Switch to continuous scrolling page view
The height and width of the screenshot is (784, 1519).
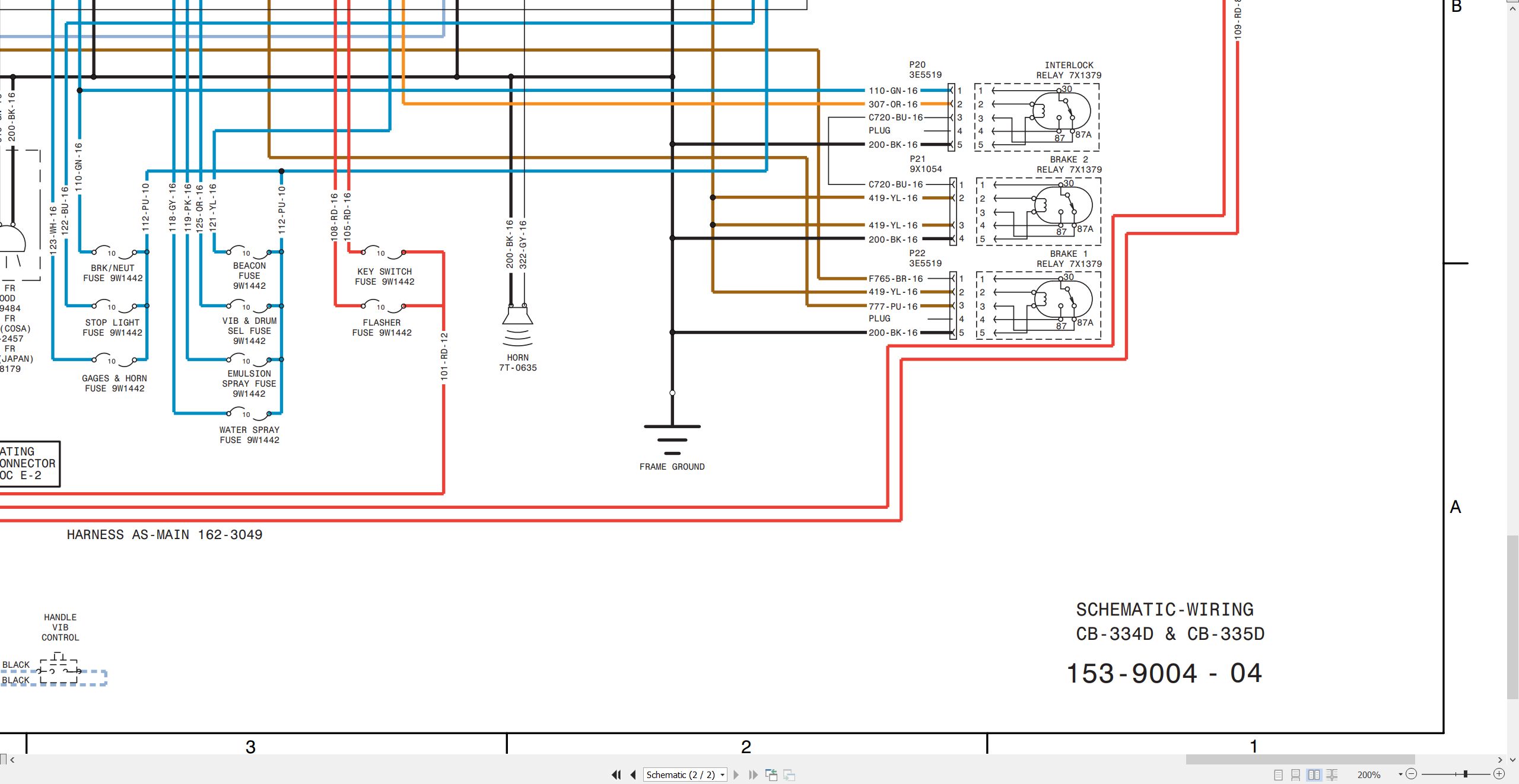point(1296,775)
